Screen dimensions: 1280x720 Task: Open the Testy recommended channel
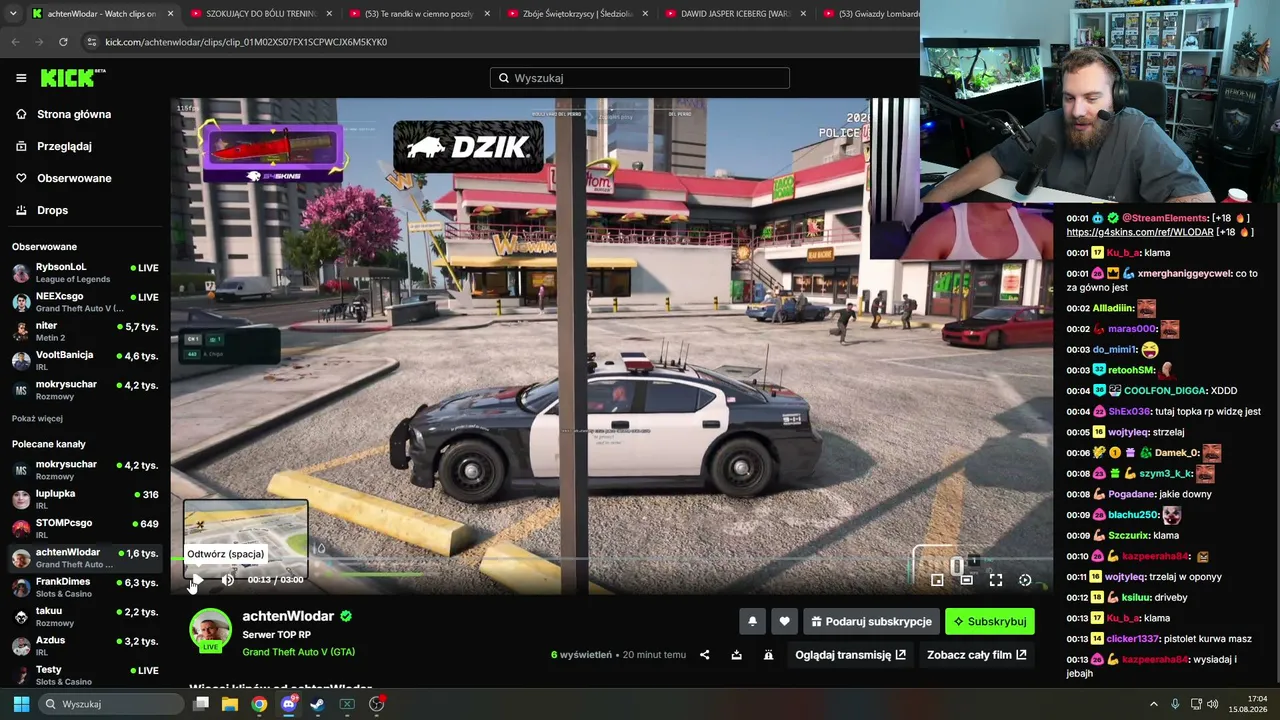[85, 675]
